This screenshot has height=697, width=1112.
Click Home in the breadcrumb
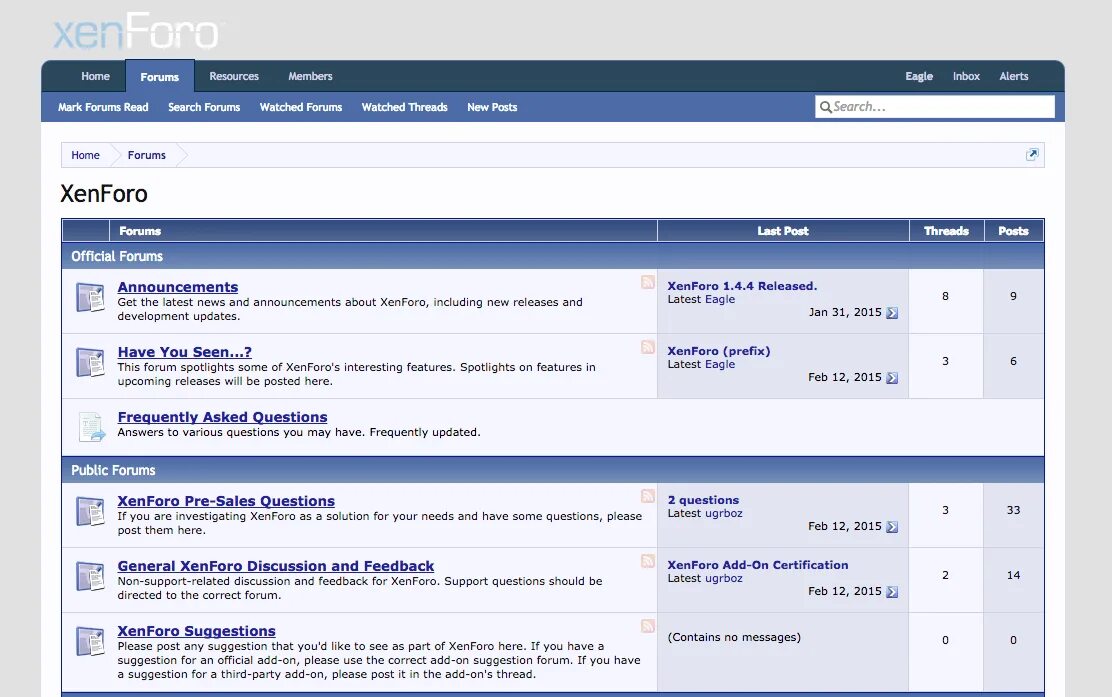(x=85, y=155)
